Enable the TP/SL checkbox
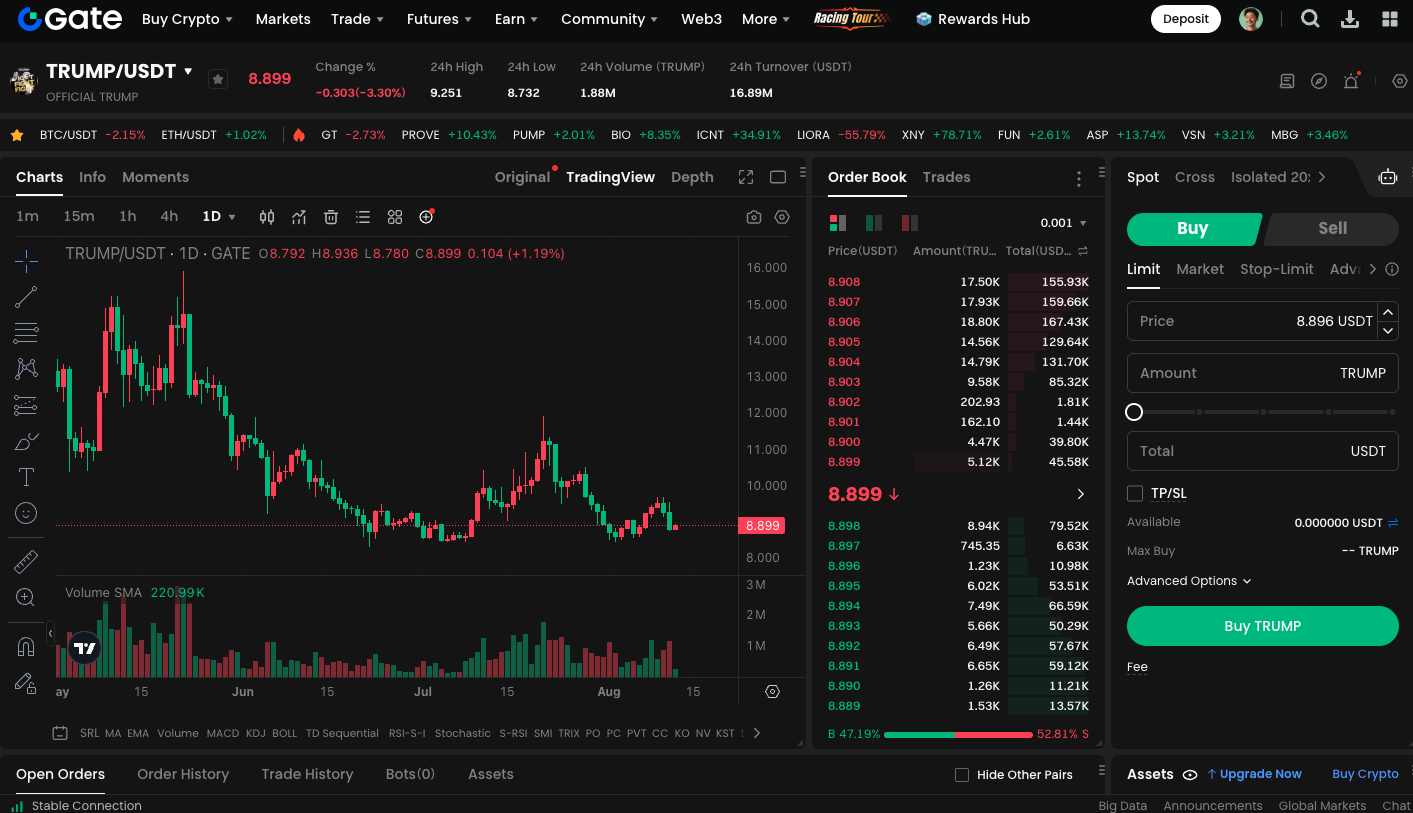The height and width of the screenshot is (813, 1413). tap(1135, 493)
